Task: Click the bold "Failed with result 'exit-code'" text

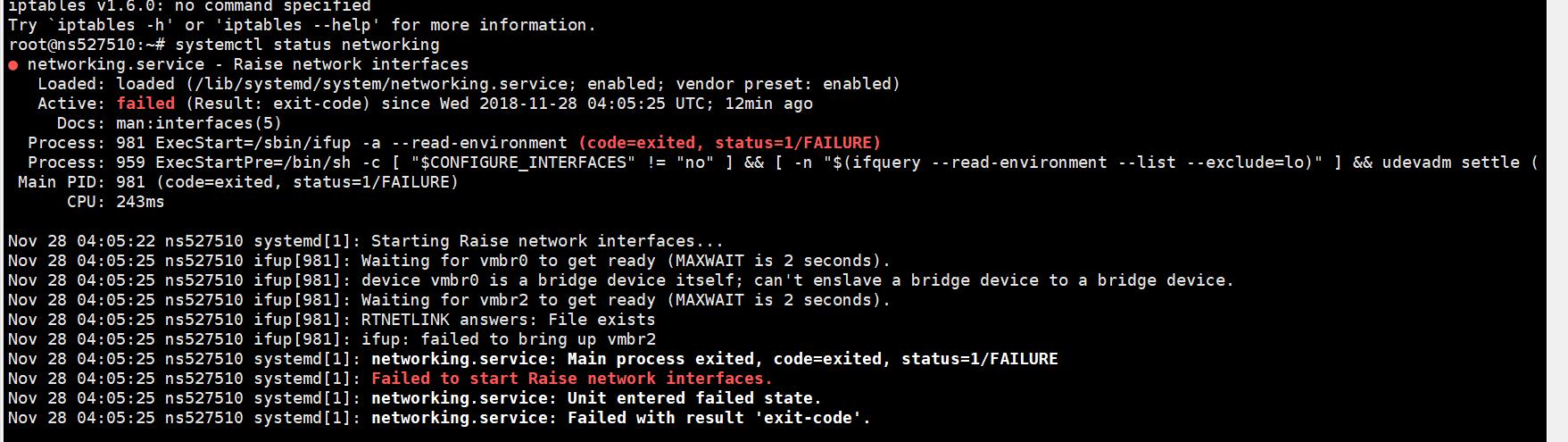Action: (718, 418)
